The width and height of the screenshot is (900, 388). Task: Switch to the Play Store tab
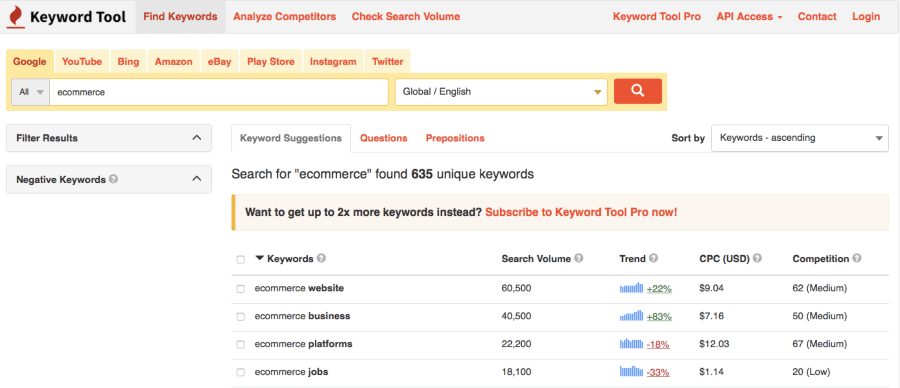[x=271, y=61]
